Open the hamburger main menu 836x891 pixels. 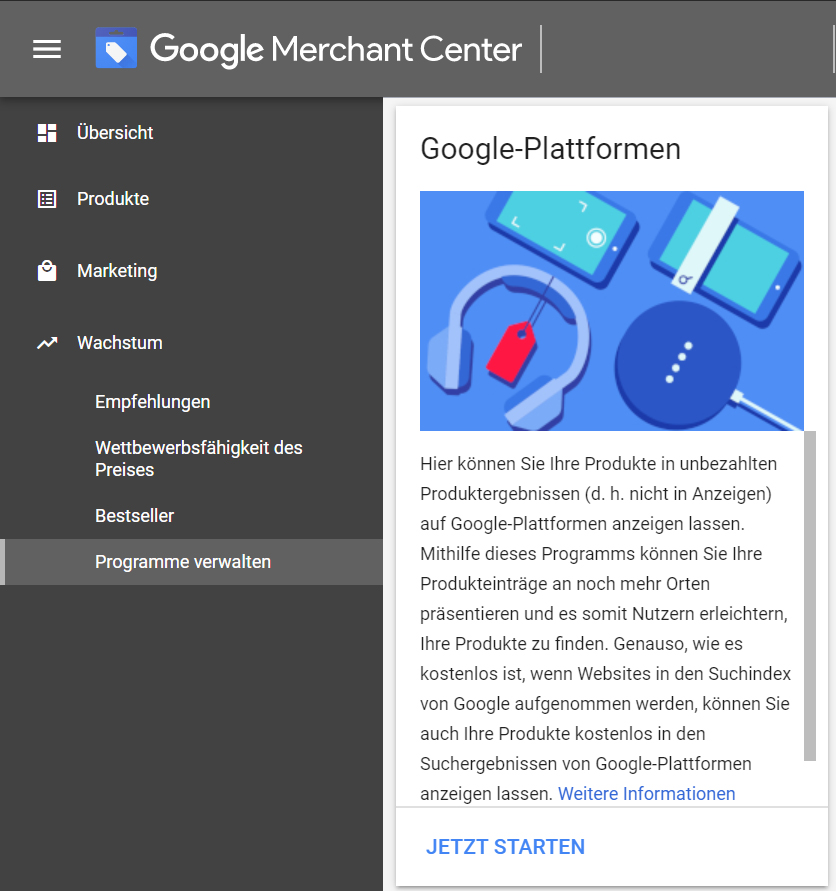point(47,49)
